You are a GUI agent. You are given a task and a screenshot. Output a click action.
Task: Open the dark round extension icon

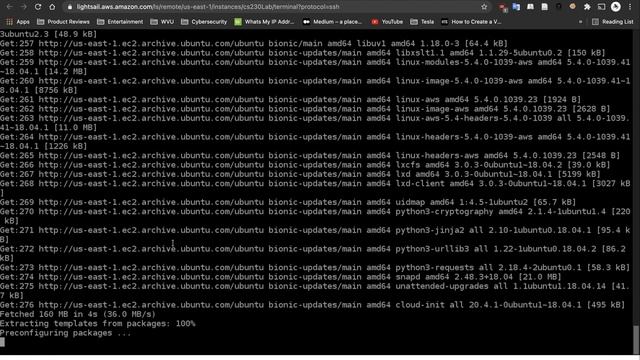click(559, 7)
